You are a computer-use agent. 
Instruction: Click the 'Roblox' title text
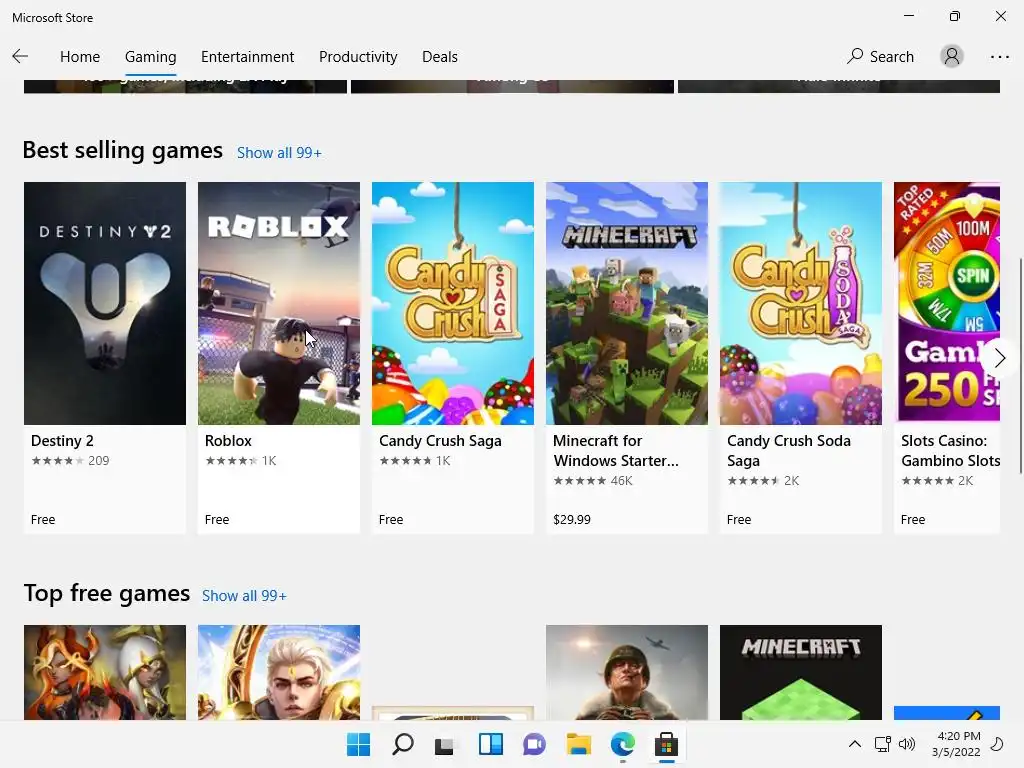228,441
